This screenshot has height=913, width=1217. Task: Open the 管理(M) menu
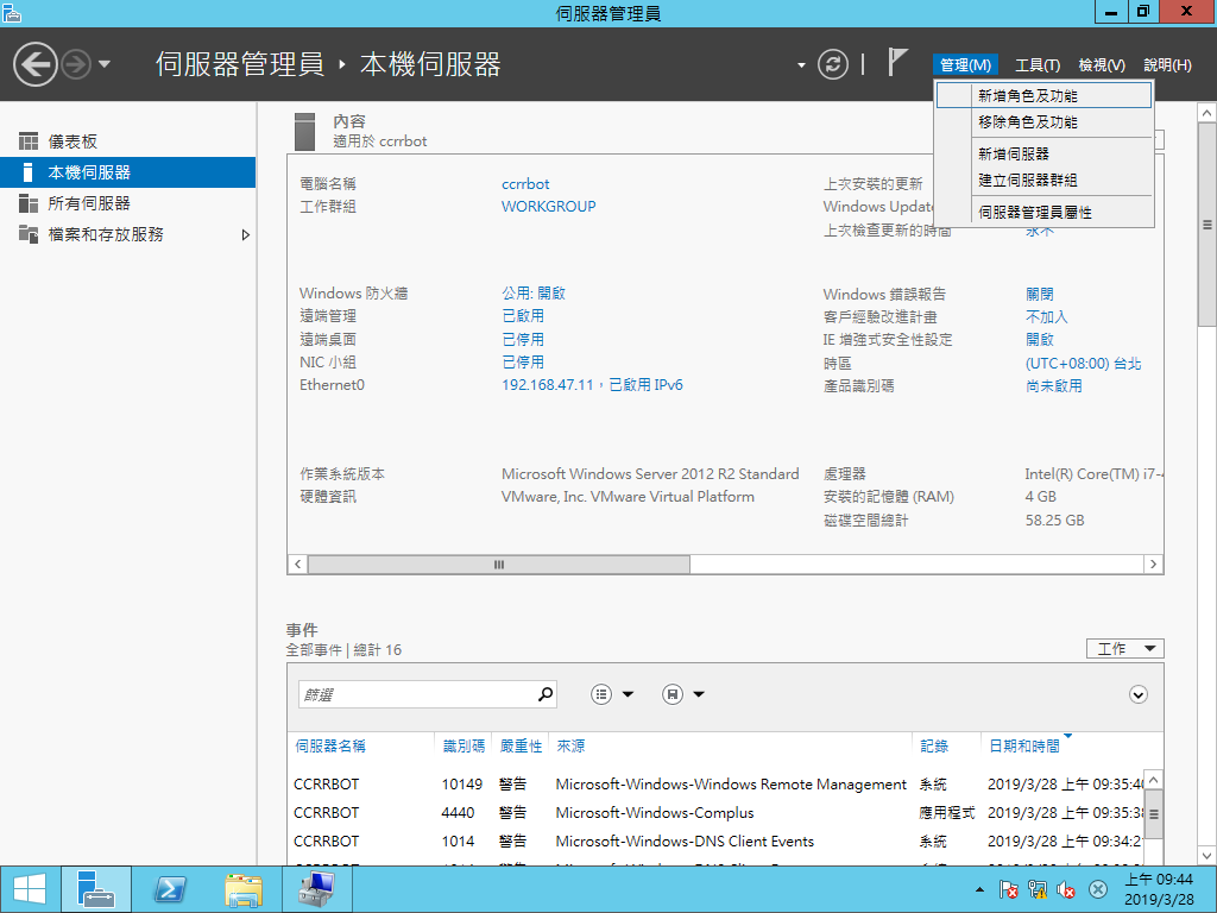click(x=965, y=65)
